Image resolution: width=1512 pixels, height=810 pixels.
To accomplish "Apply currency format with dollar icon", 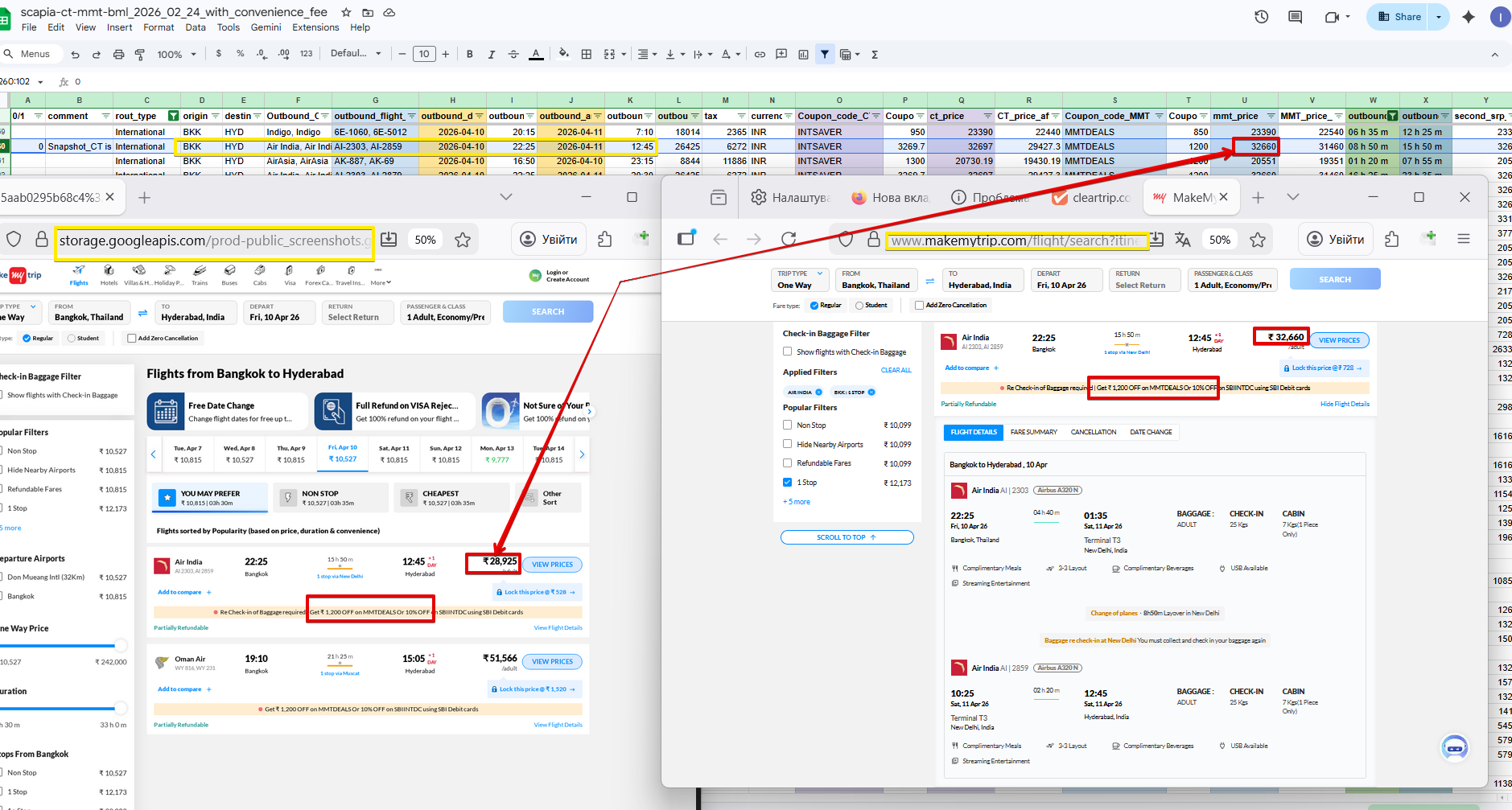I will [x=219, y=54].
